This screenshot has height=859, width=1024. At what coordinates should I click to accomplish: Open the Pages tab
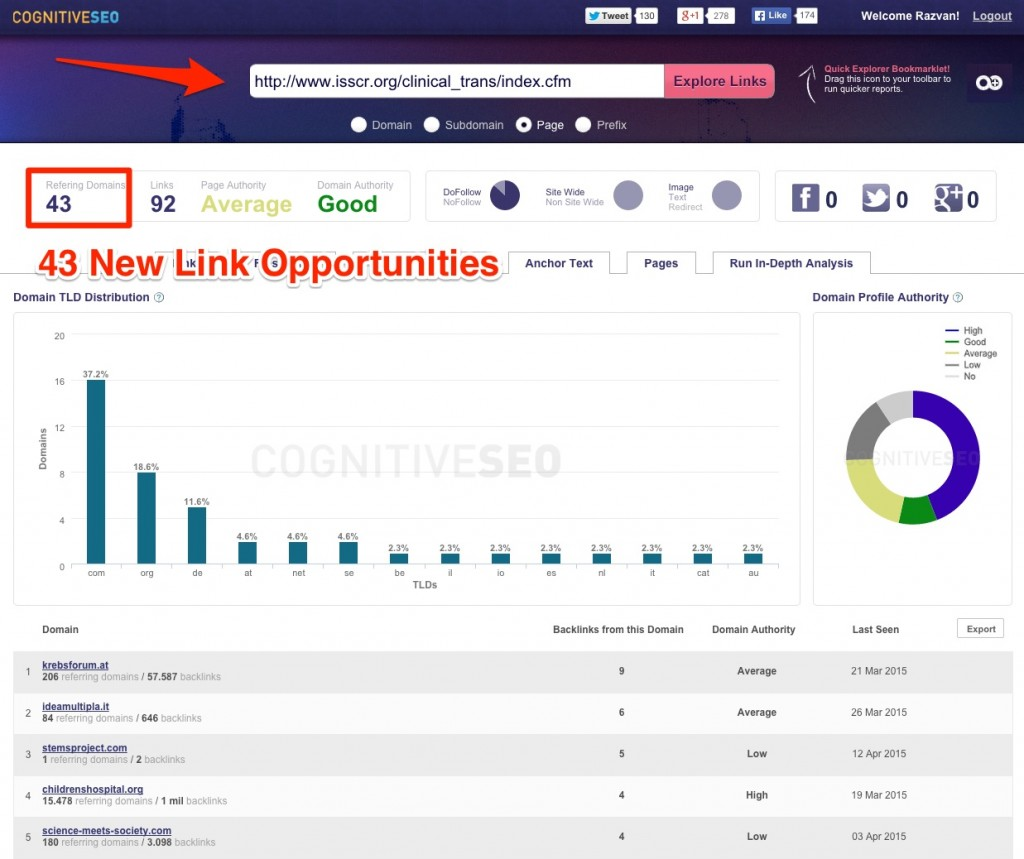coord(661,263)
